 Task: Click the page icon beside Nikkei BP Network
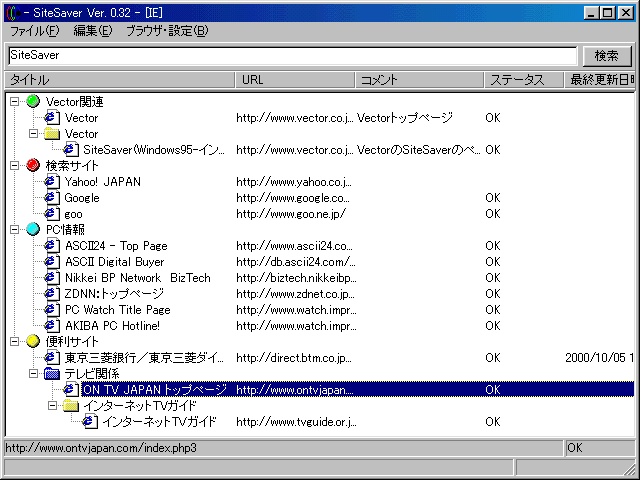[52, 278]
